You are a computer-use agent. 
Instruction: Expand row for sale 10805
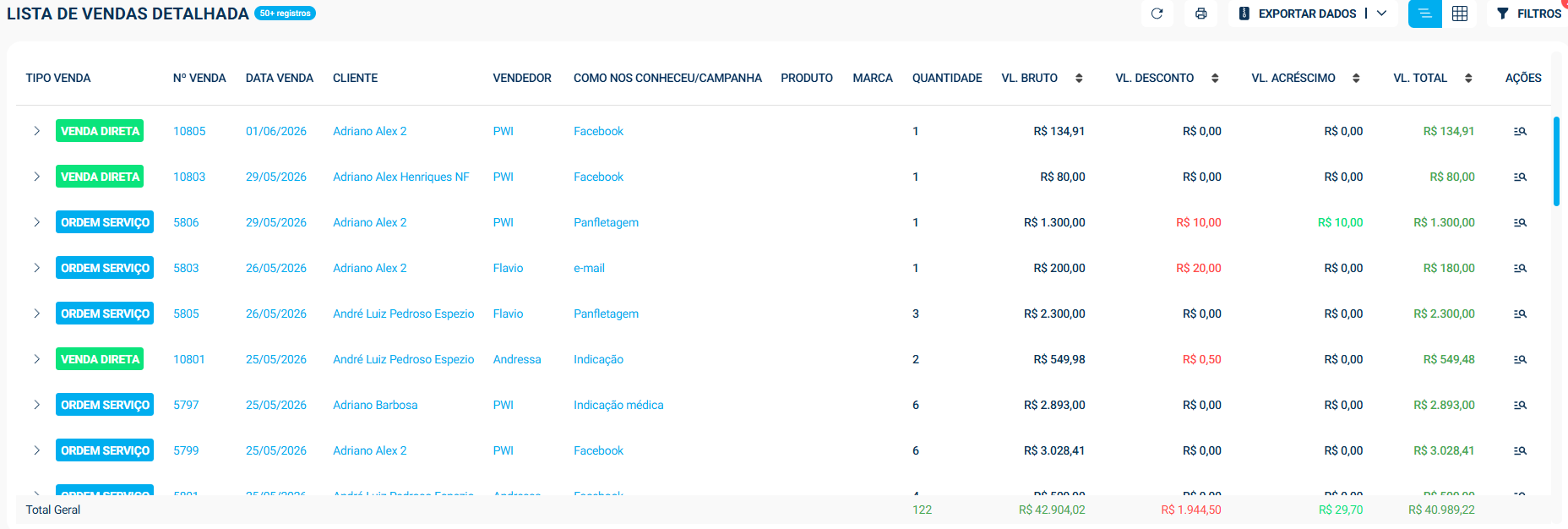click(36, 131)
